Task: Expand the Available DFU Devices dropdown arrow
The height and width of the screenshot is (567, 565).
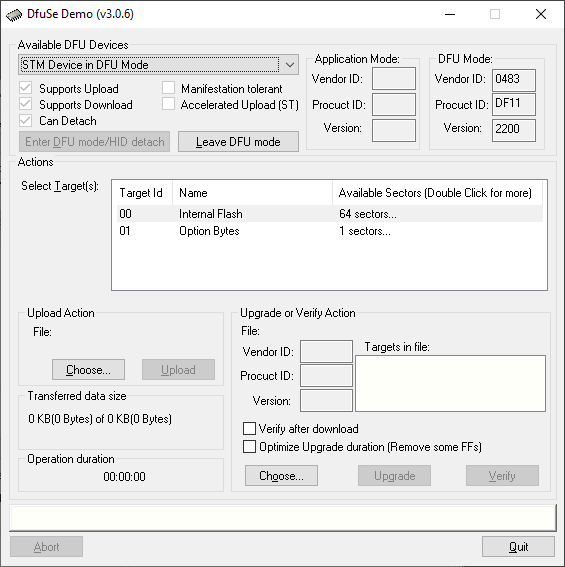Action: pos(289,65)
